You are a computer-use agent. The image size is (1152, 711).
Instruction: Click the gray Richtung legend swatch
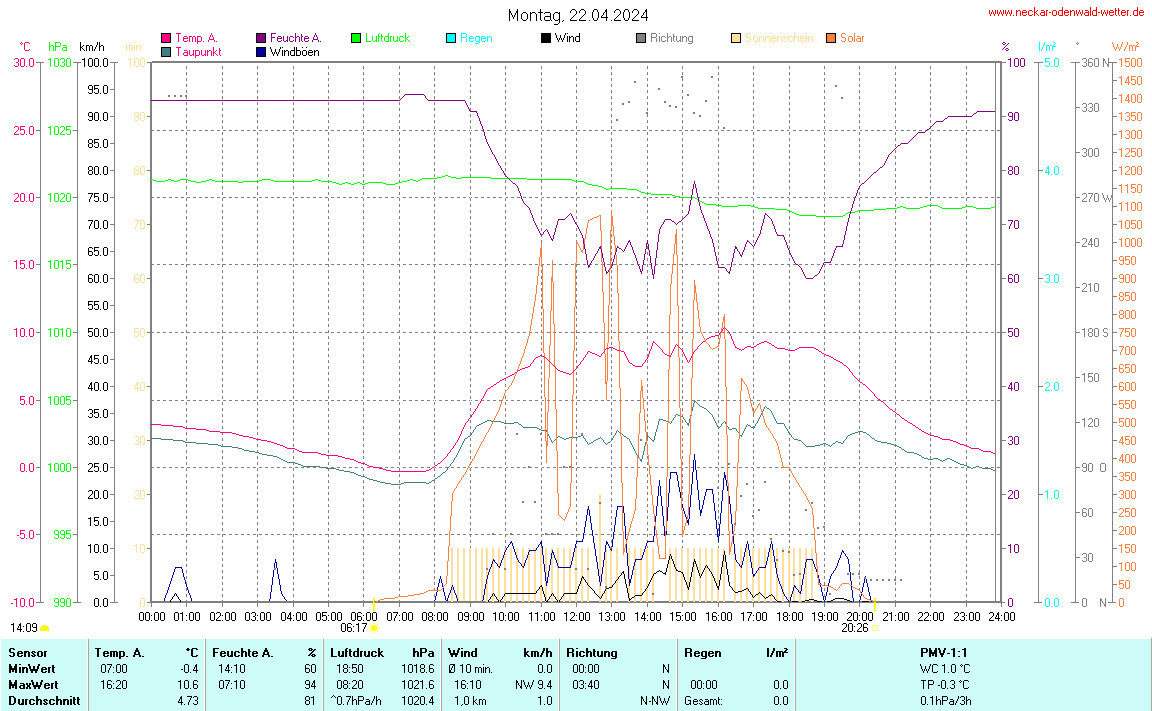(641, 38)
